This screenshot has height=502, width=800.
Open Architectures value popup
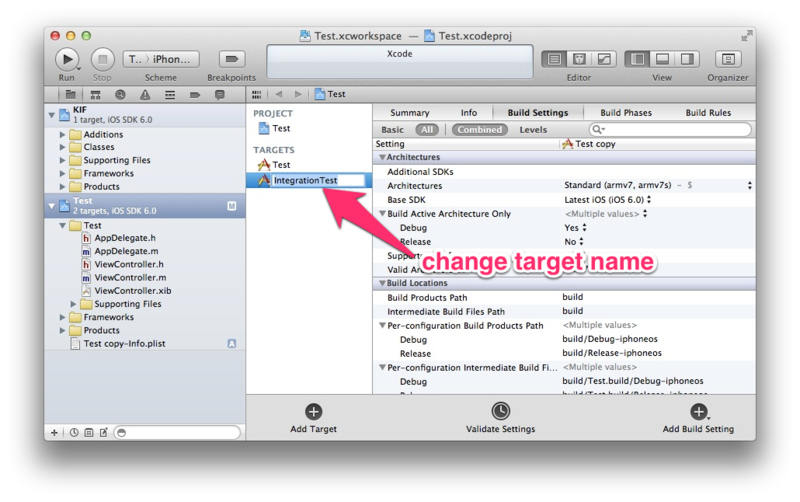tap(749, 186)
